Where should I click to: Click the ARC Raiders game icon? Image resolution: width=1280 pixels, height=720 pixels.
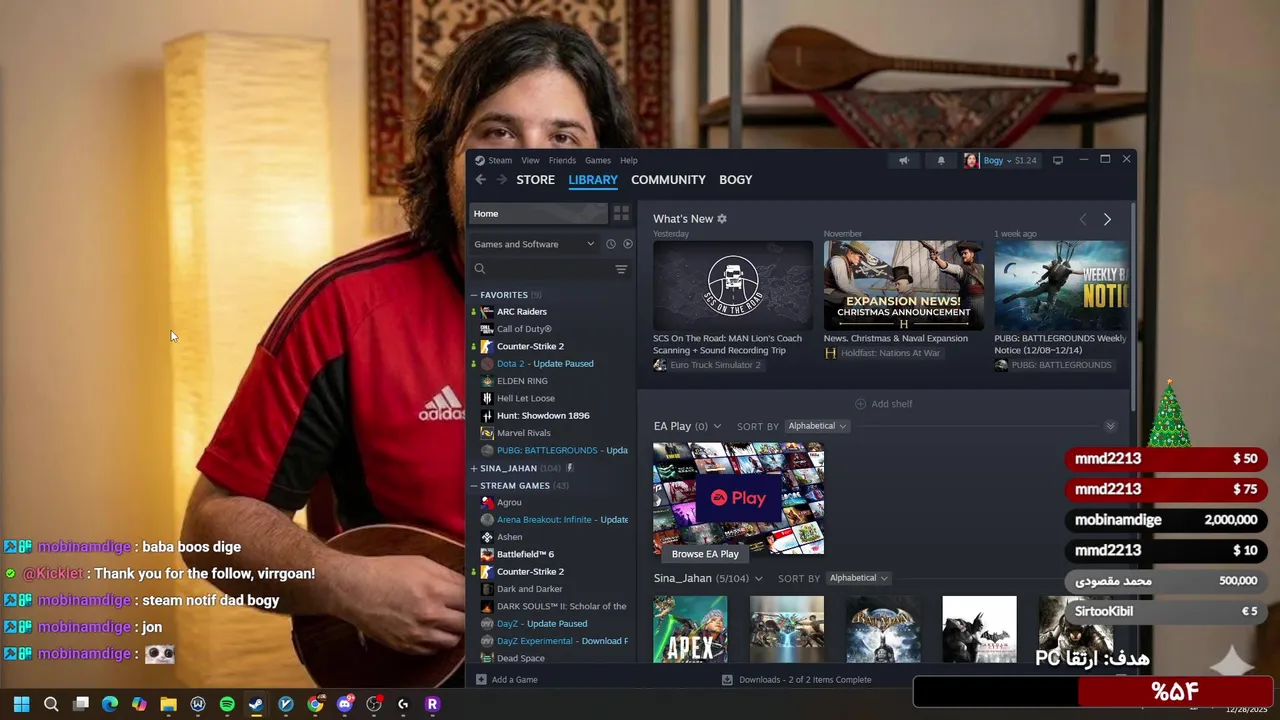click(x=487, y=312)
